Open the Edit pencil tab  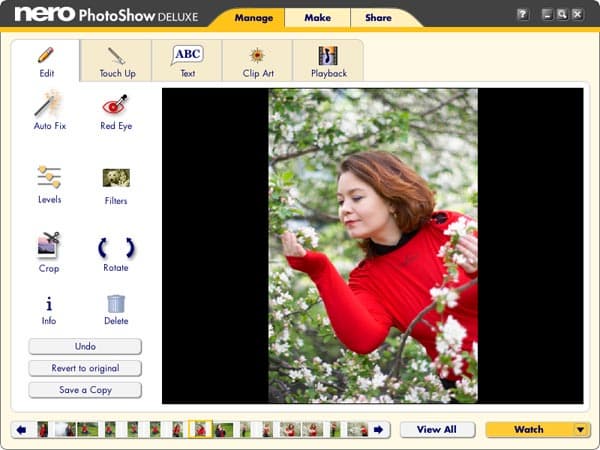[x=46, y=61]
